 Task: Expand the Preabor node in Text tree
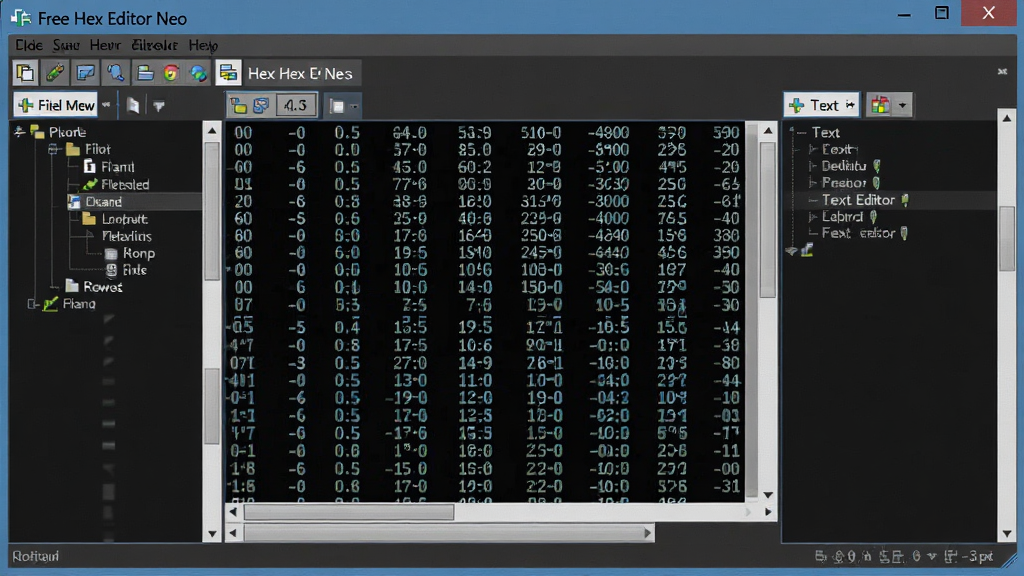coord(812,183)
